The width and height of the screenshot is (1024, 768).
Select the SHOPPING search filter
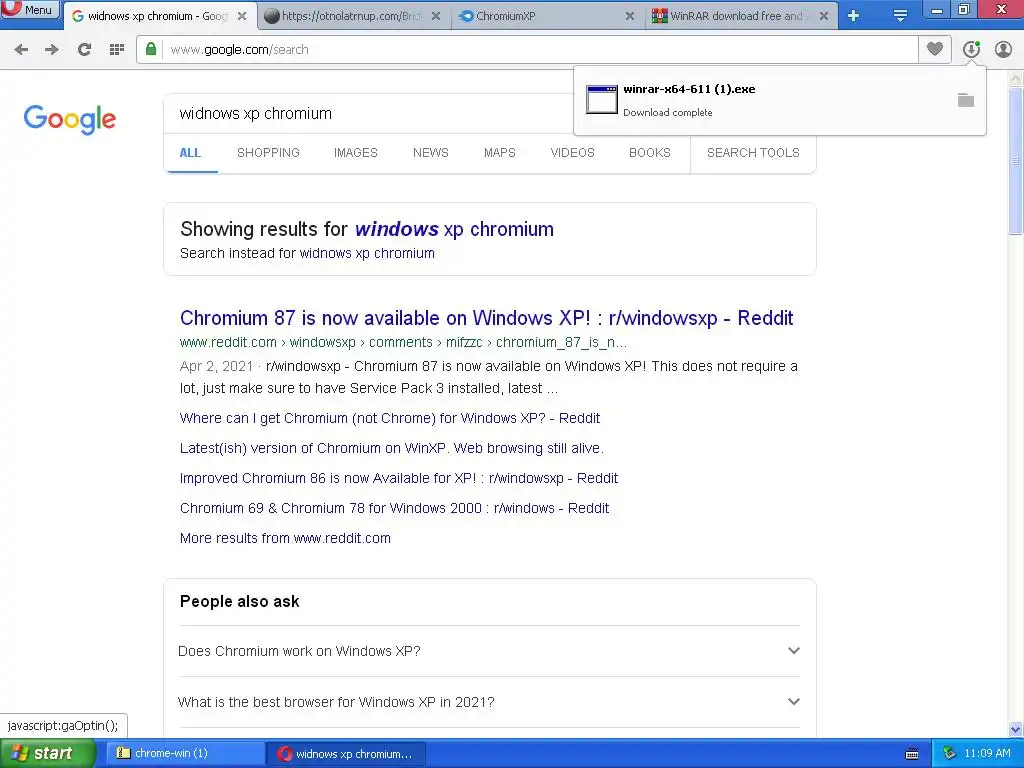(268, 153)
